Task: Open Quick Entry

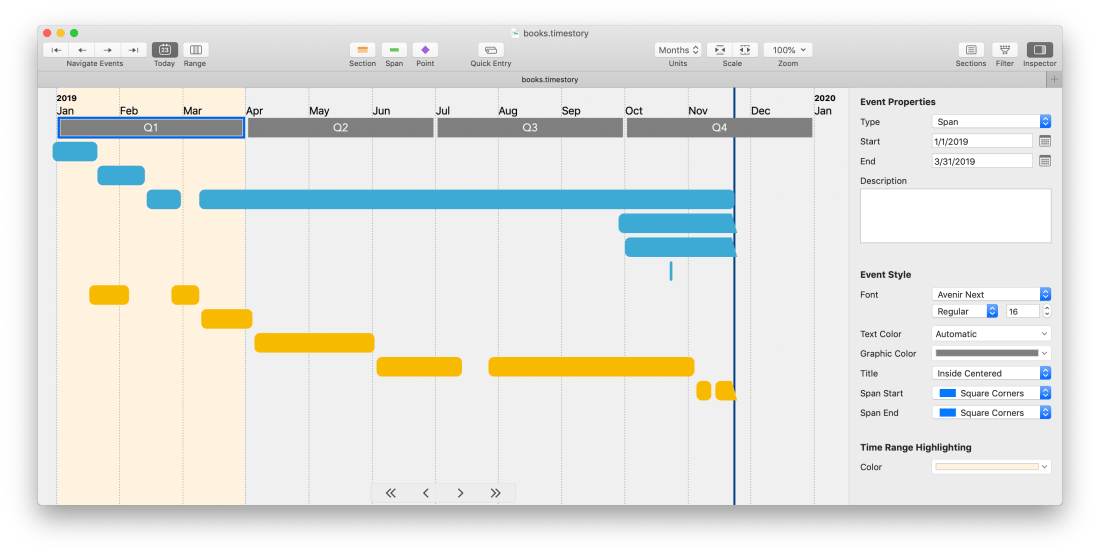Action: (490, 49)
